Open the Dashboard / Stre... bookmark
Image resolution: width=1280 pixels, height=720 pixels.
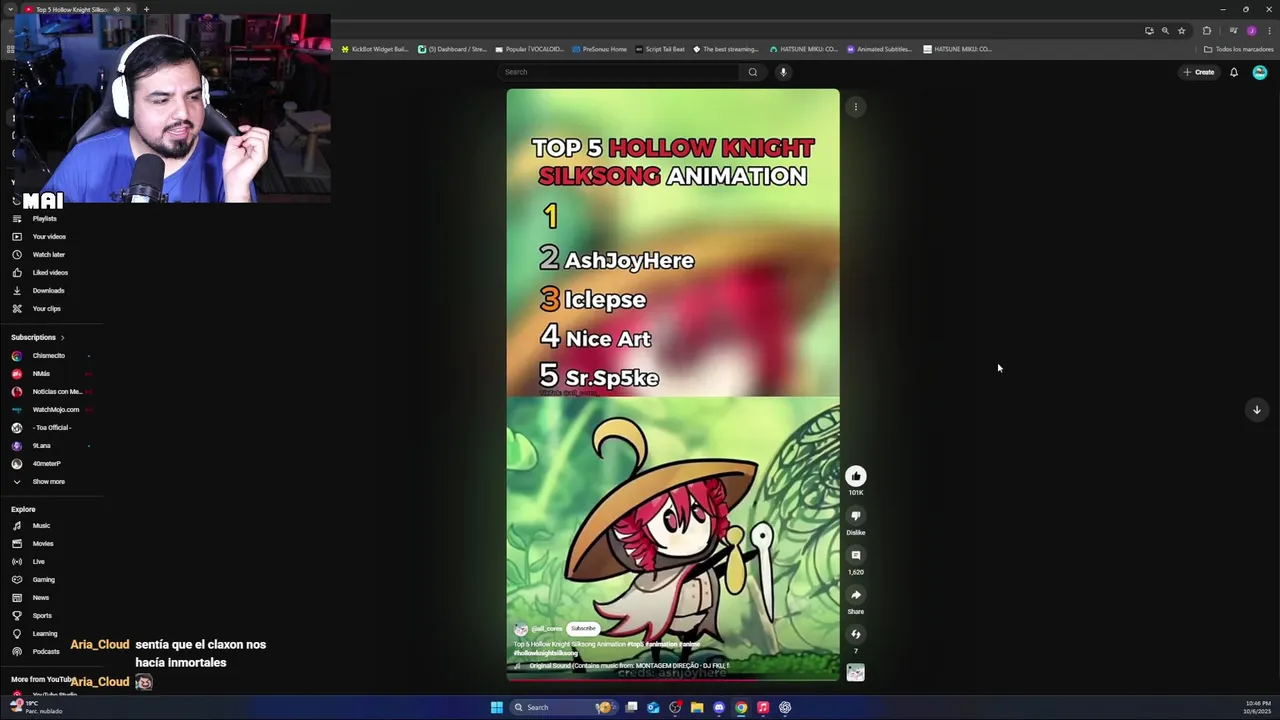[453, 49]
